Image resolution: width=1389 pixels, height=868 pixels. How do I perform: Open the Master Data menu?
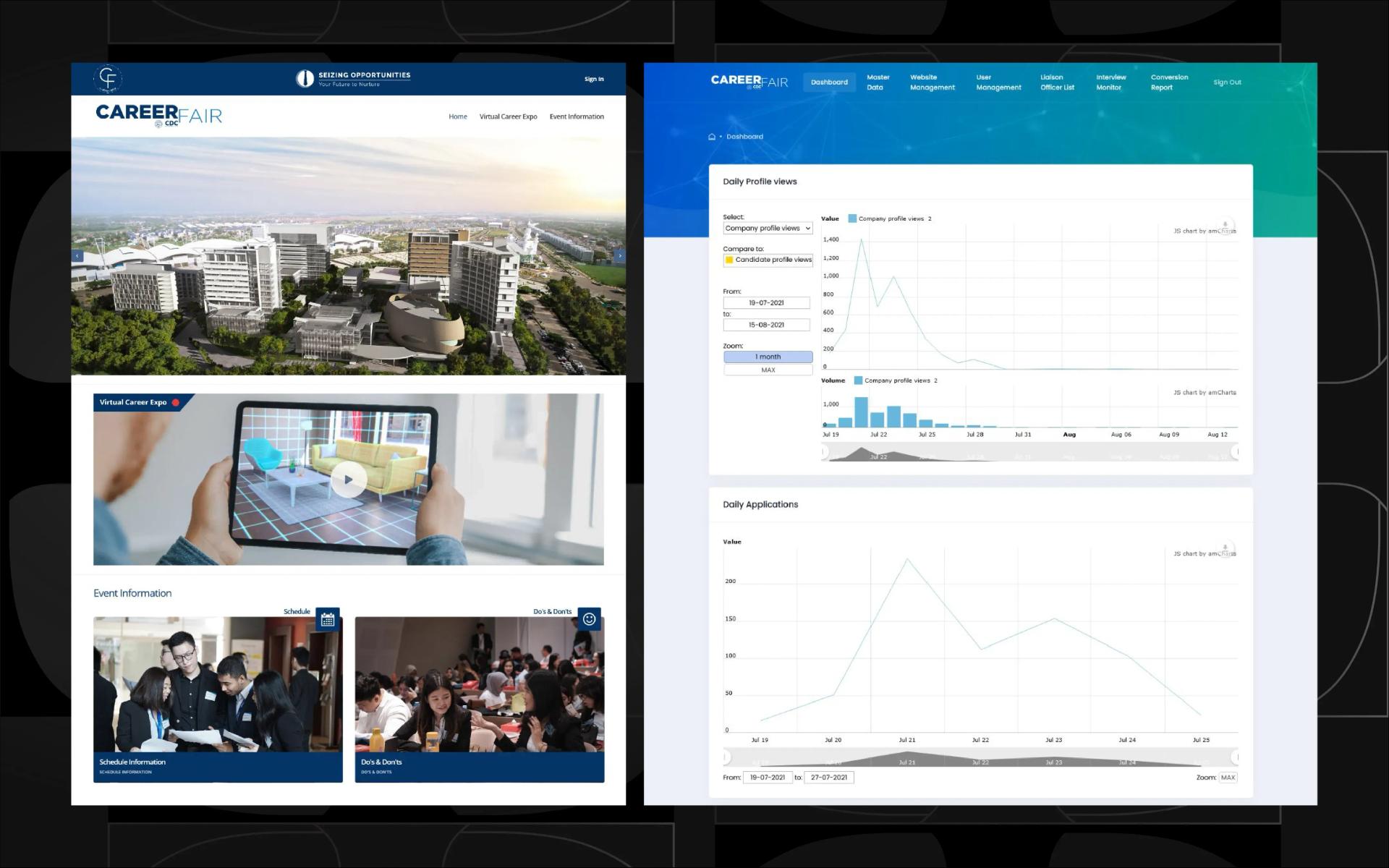tap(878, 82)
